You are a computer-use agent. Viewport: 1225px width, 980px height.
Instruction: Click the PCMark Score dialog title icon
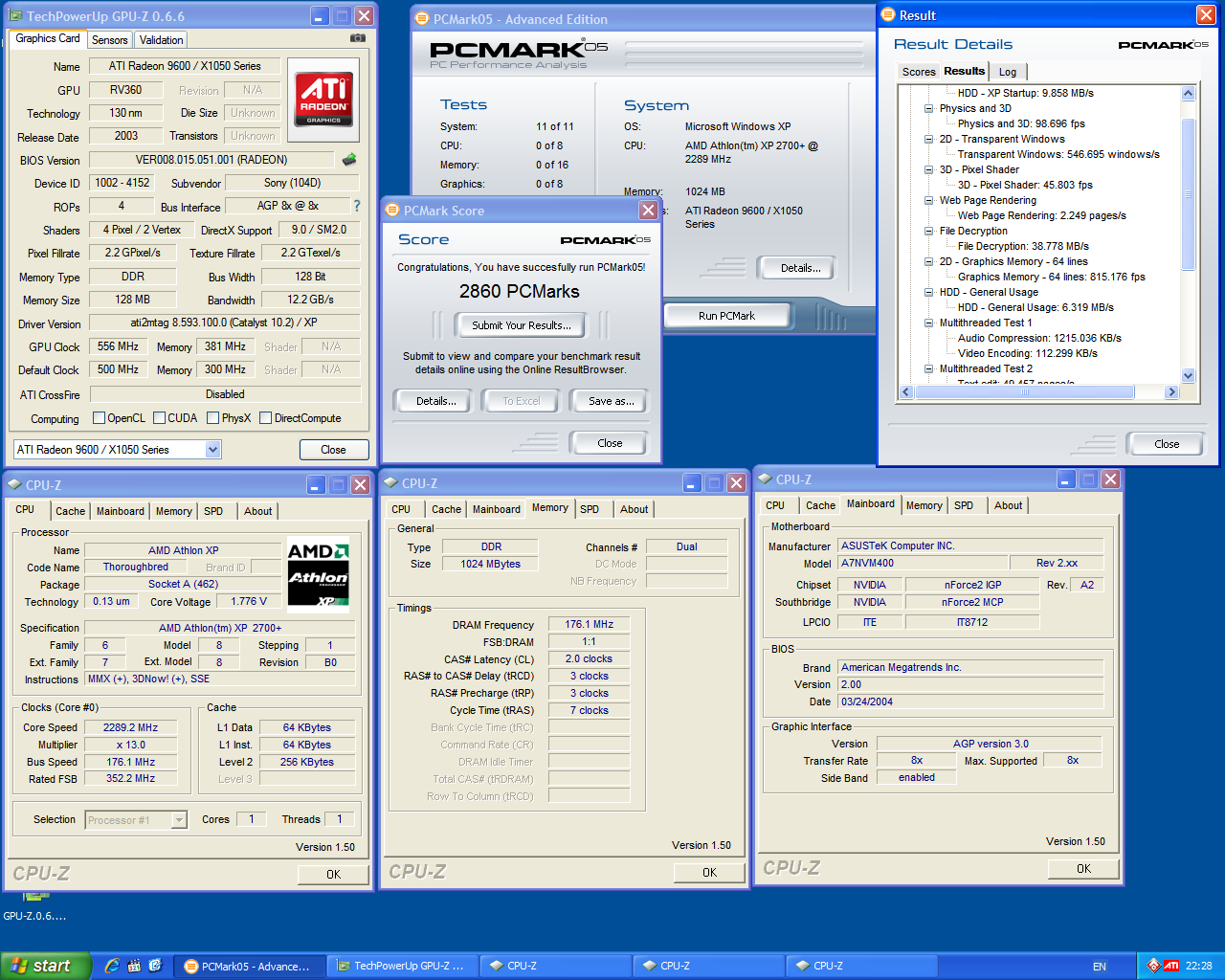pos(391,210)
